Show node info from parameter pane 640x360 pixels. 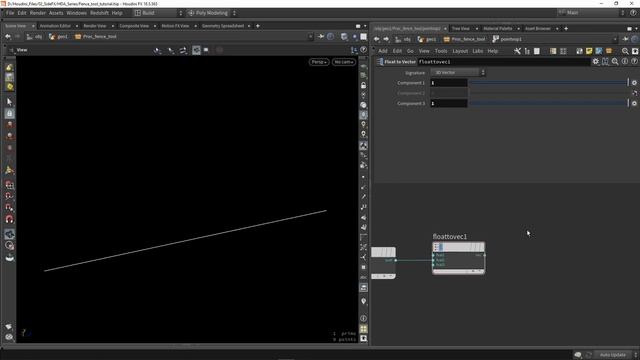pos(624,62)
